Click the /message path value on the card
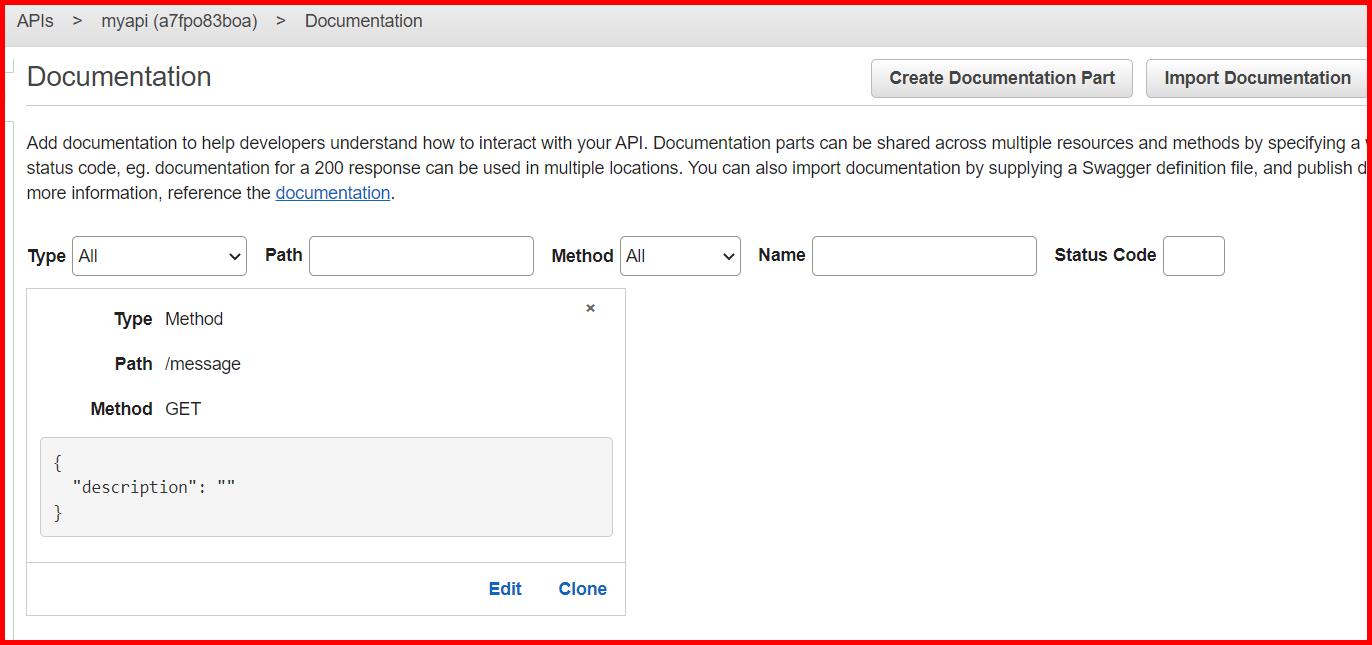 [203, 363]
